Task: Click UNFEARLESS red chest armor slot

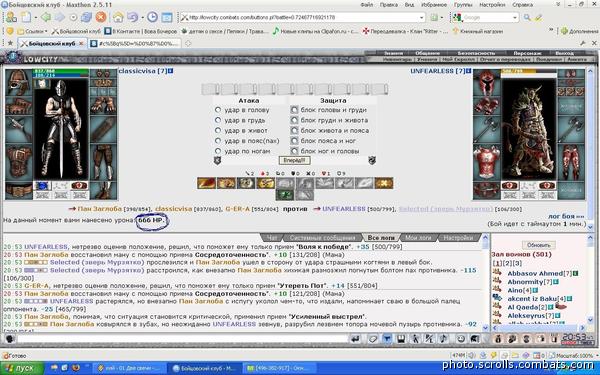Action: [486, 161]
